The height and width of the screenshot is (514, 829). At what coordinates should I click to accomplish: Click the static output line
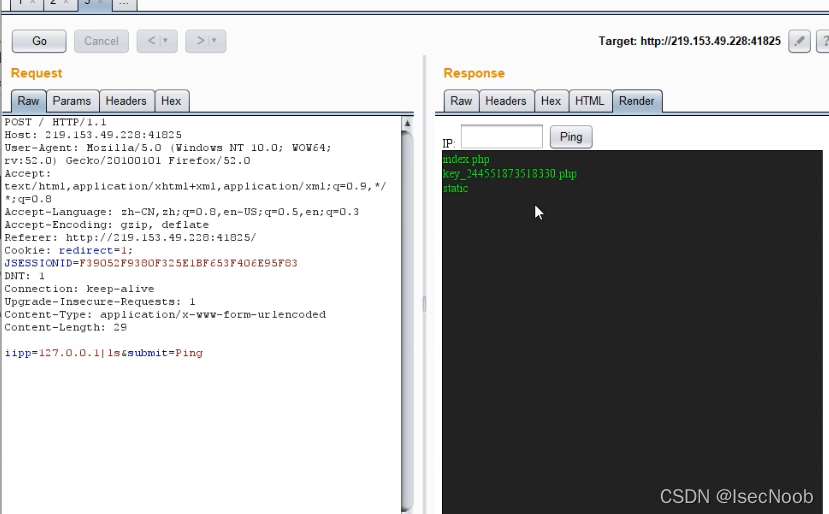click(456, 188)
